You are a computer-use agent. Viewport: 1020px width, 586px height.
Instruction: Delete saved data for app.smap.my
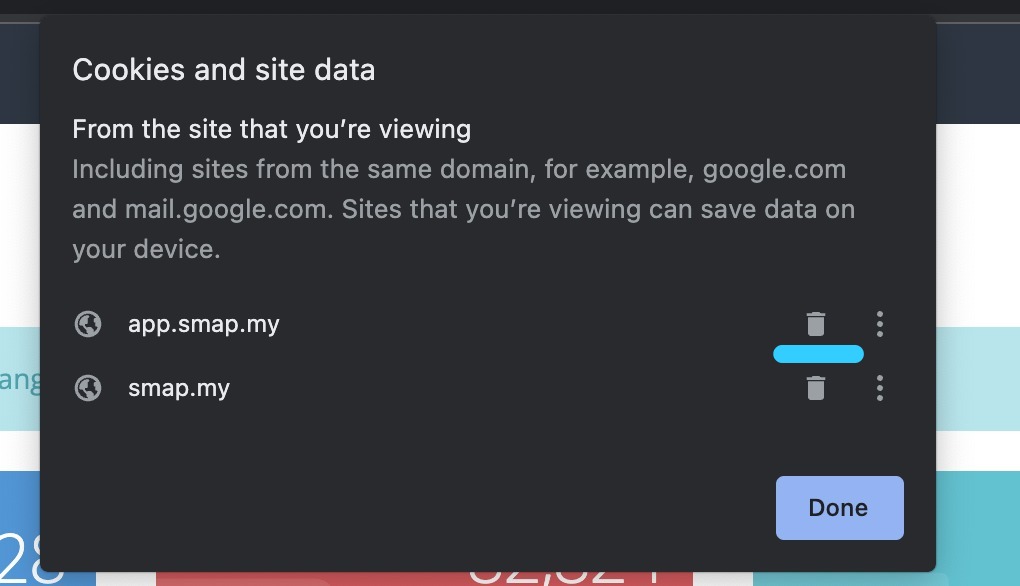coord(815,324)
